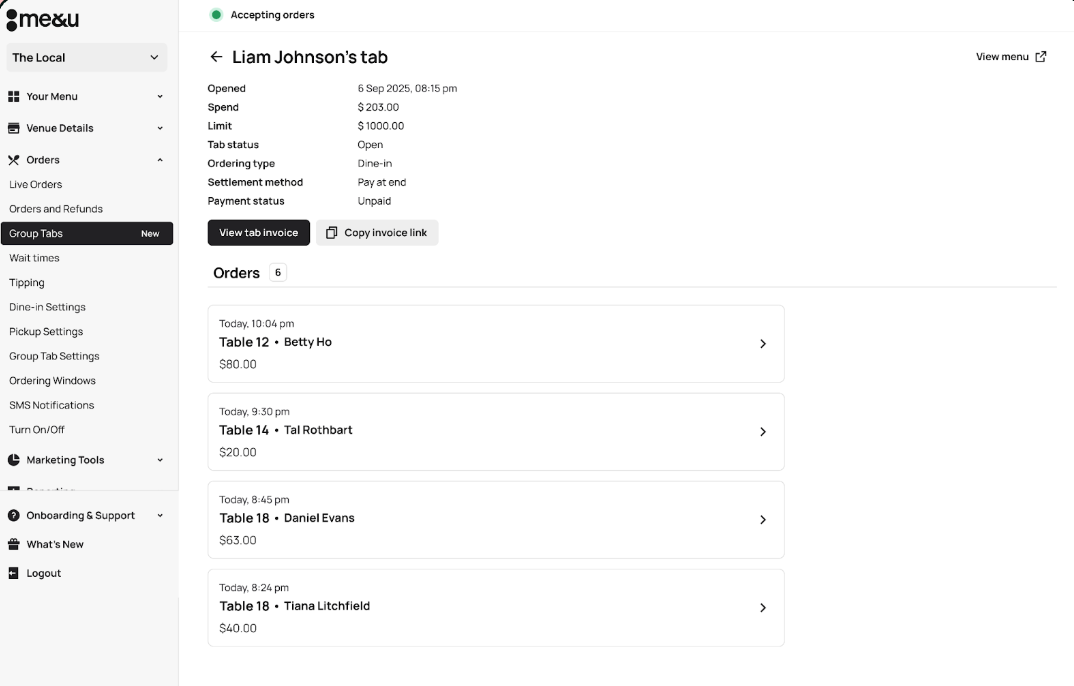
Task: Open chevron on Daniel Evans order
Action: (x=762, y=520)
